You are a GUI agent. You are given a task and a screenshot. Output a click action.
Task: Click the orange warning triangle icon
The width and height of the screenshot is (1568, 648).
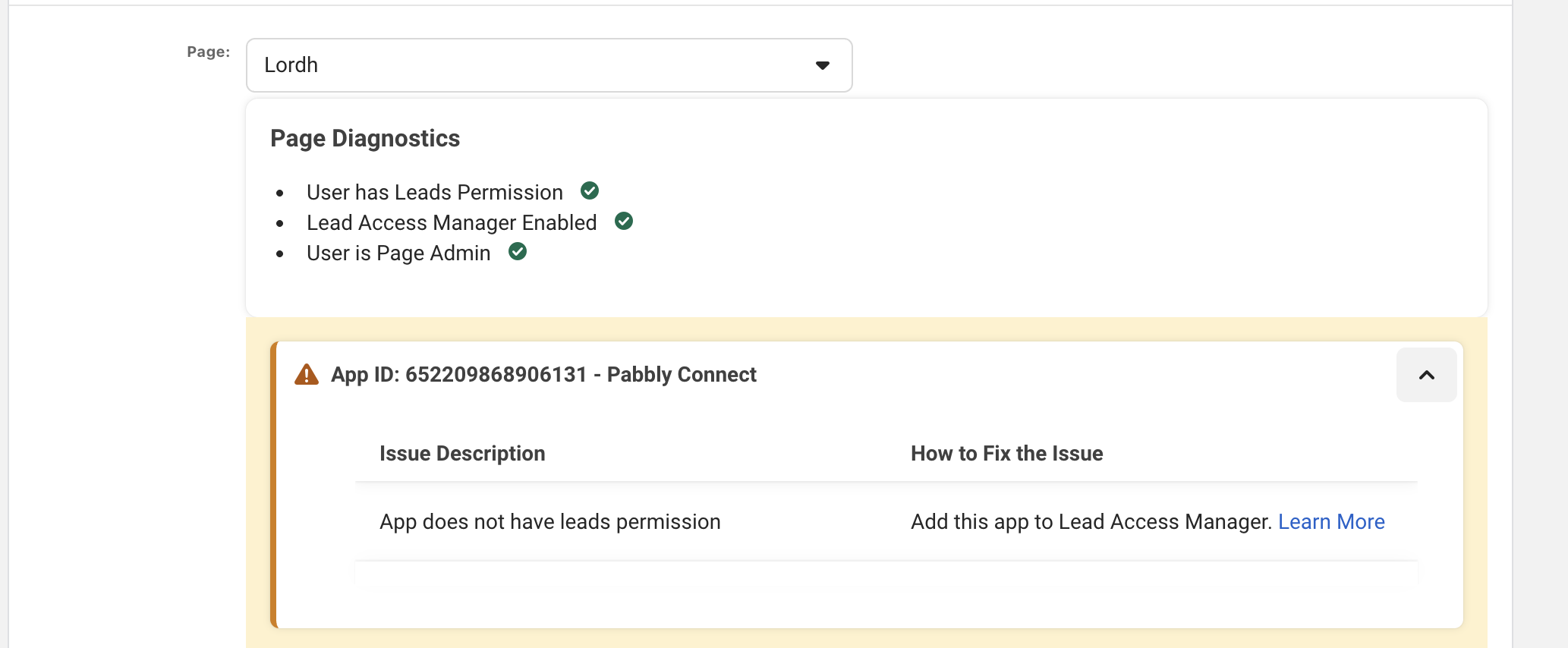[307, 375]
